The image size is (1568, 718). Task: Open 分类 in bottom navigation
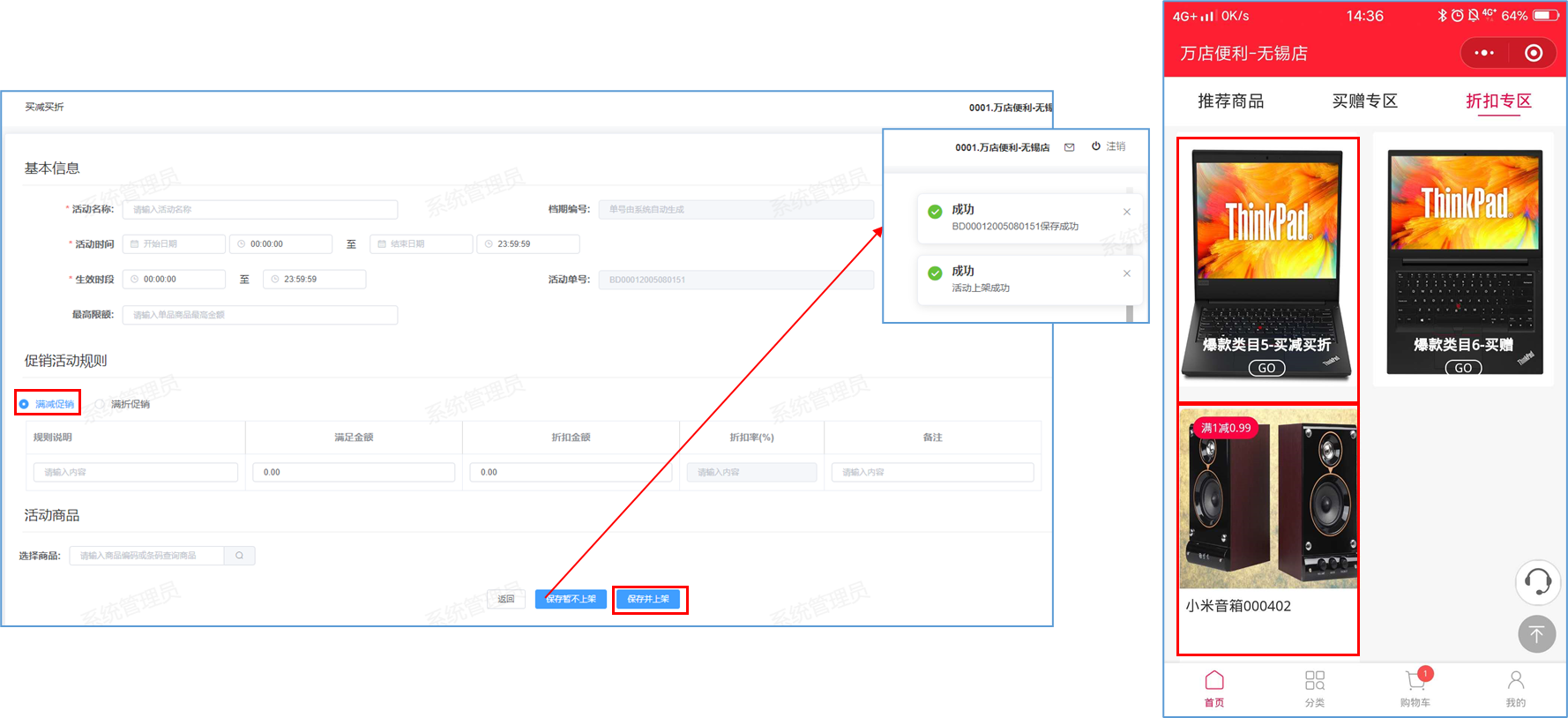(x=1315, y=689)
